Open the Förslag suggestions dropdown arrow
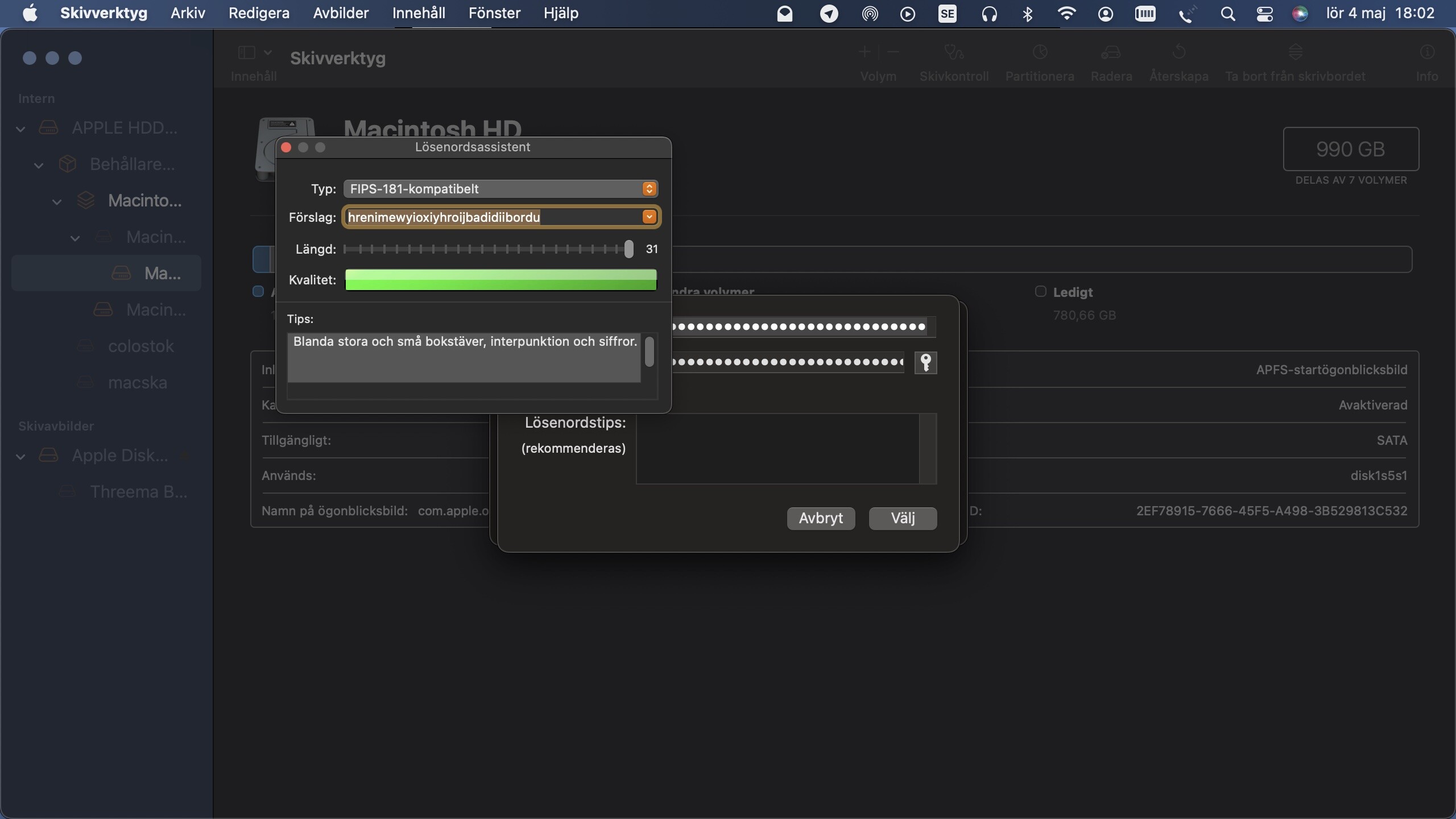The height and width of the screenshot is (819, 1456). [x=649, y=217]
